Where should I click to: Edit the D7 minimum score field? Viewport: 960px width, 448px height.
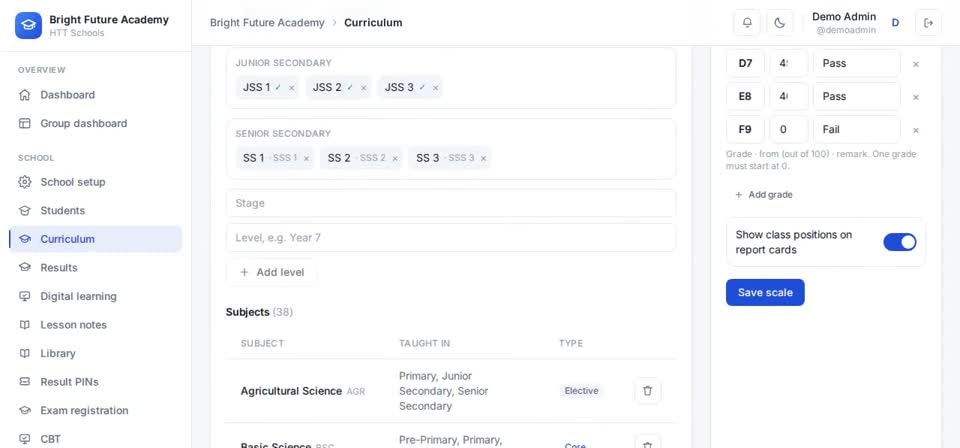(789, 63)
